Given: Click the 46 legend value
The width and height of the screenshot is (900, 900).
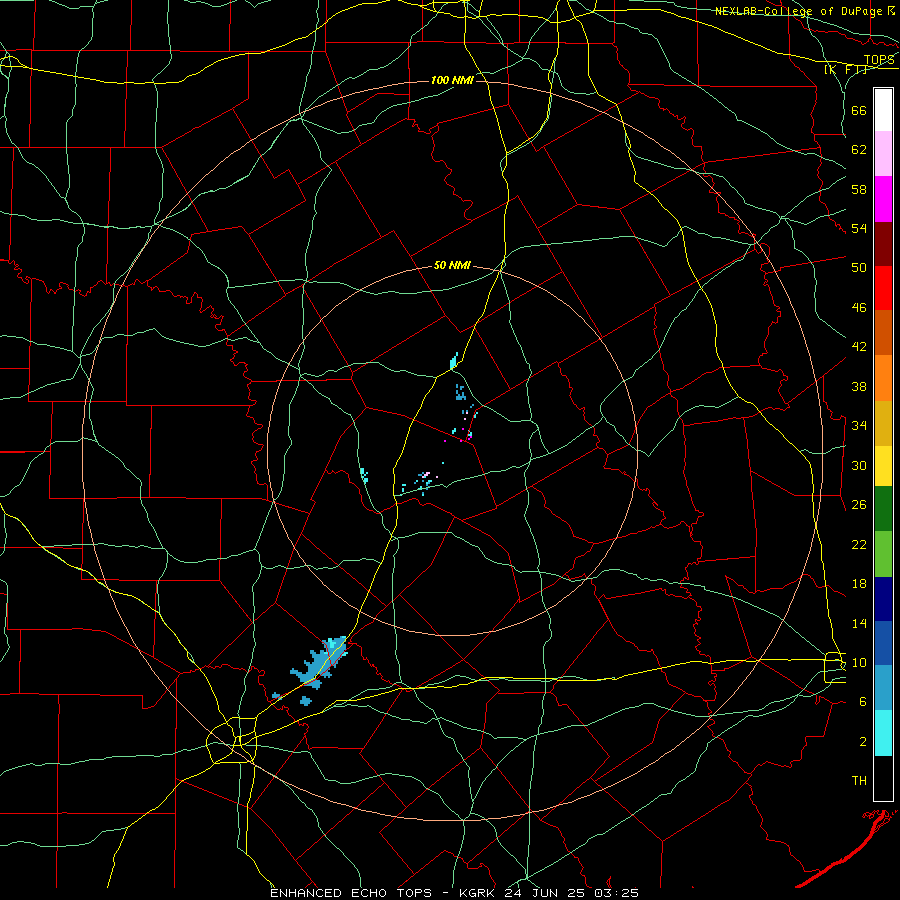Looking at the screenshot, I should [859, 308].
